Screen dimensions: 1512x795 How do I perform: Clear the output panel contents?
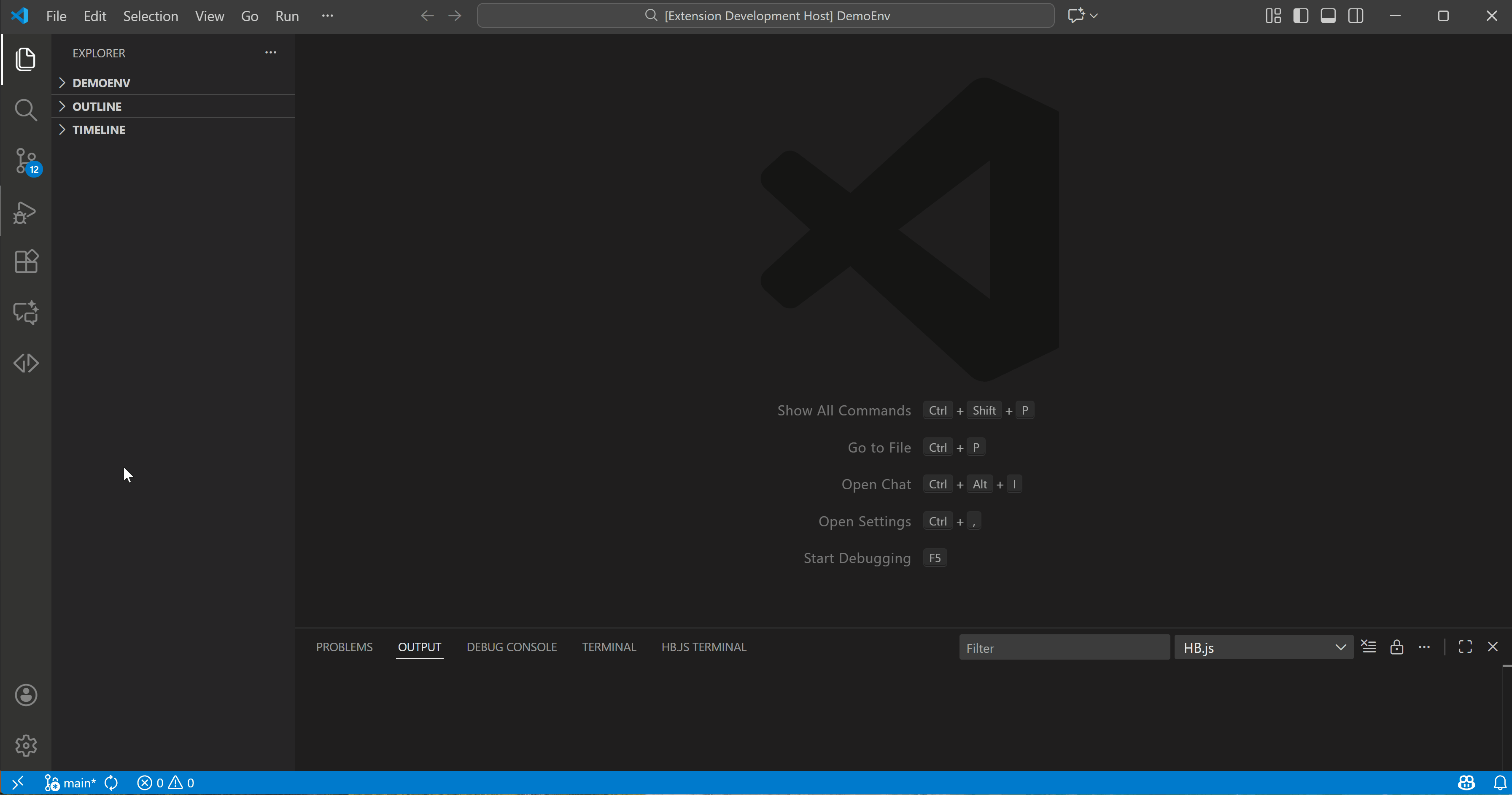1368,647
